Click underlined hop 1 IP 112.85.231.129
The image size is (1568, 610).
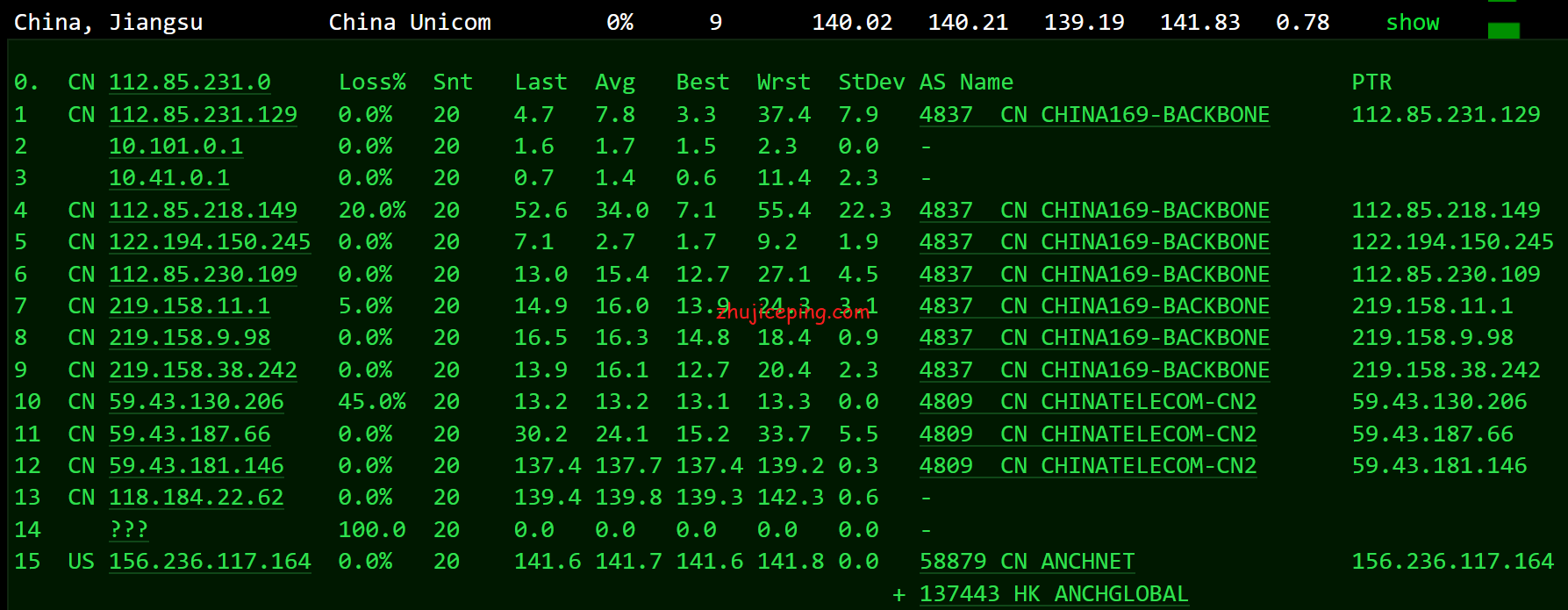(203, 115)
